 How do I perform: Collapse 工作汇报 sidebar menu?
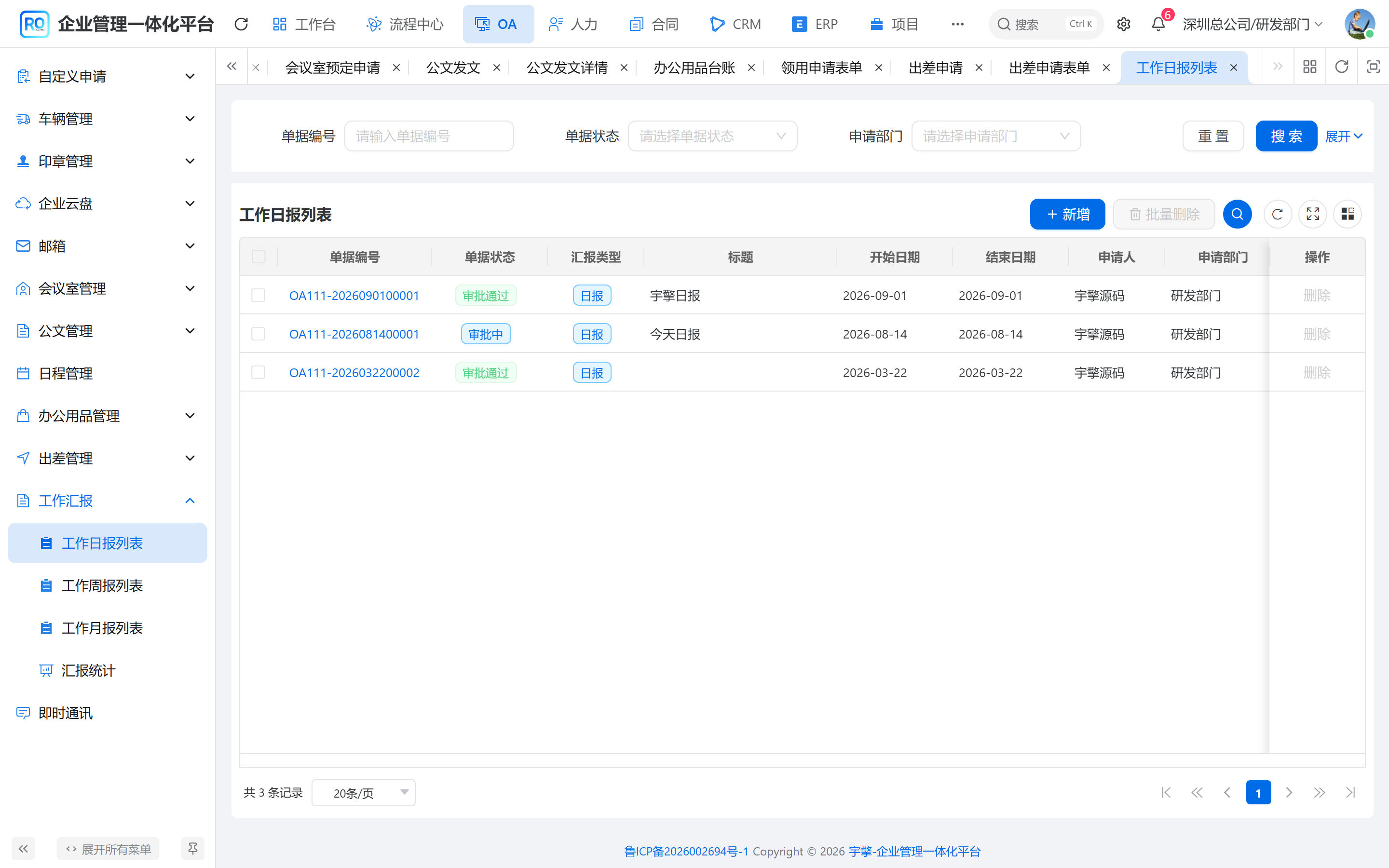click(x=107, y=501)
